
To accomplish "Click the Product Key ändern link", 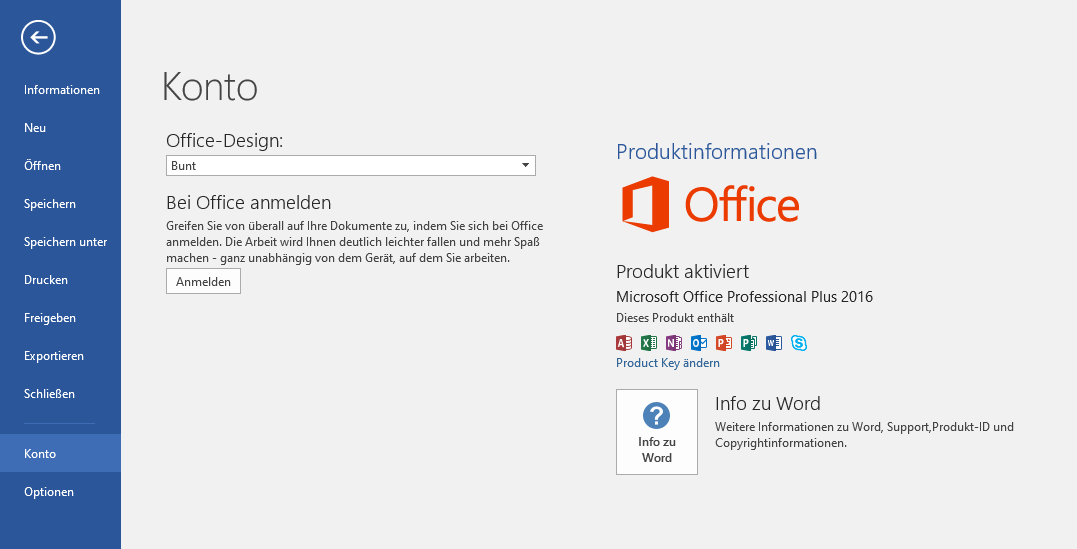I will coord(668,363).
